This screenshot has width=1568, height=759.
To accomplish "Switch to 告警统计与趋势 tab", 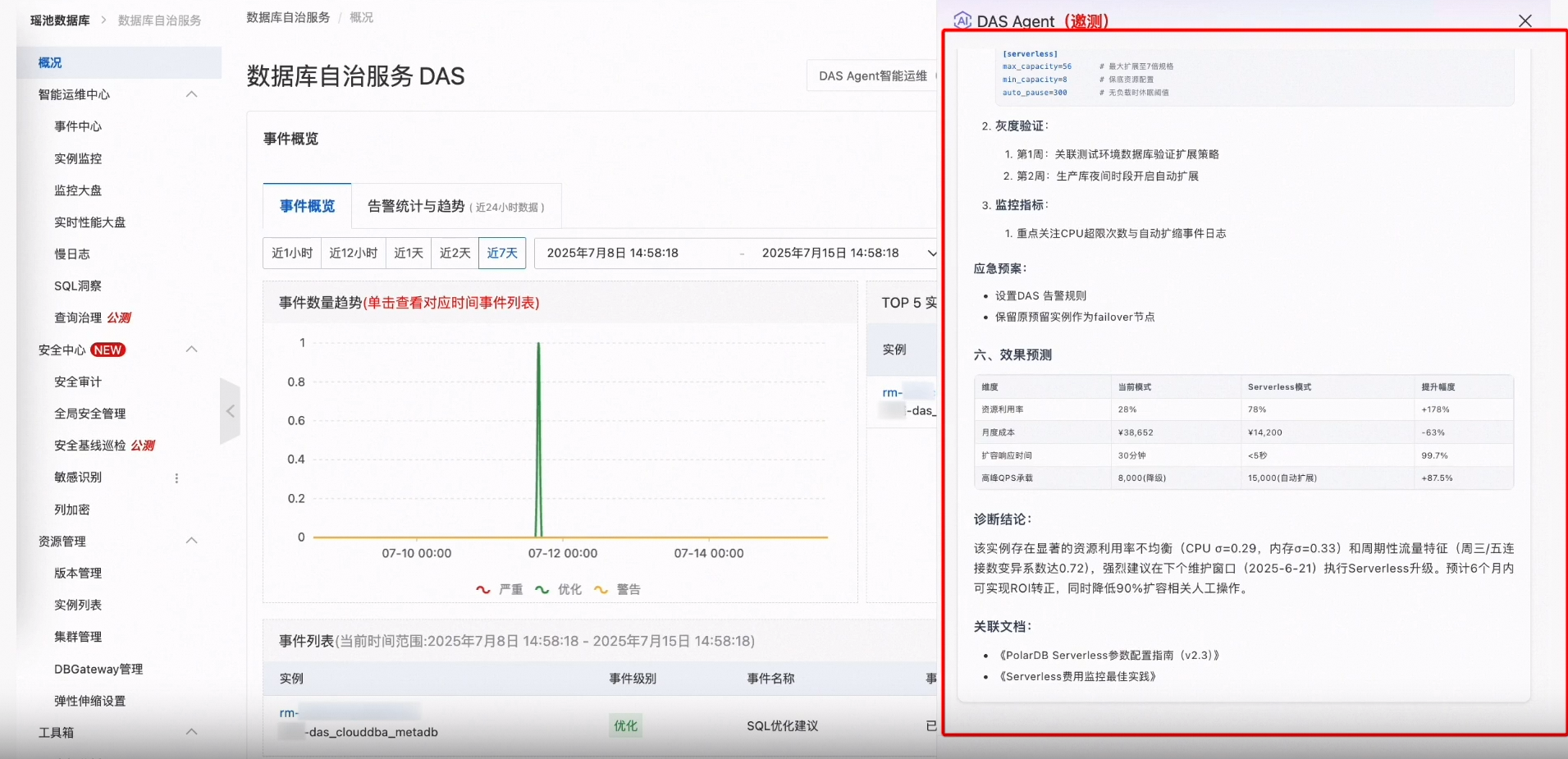I will point(456,206).
